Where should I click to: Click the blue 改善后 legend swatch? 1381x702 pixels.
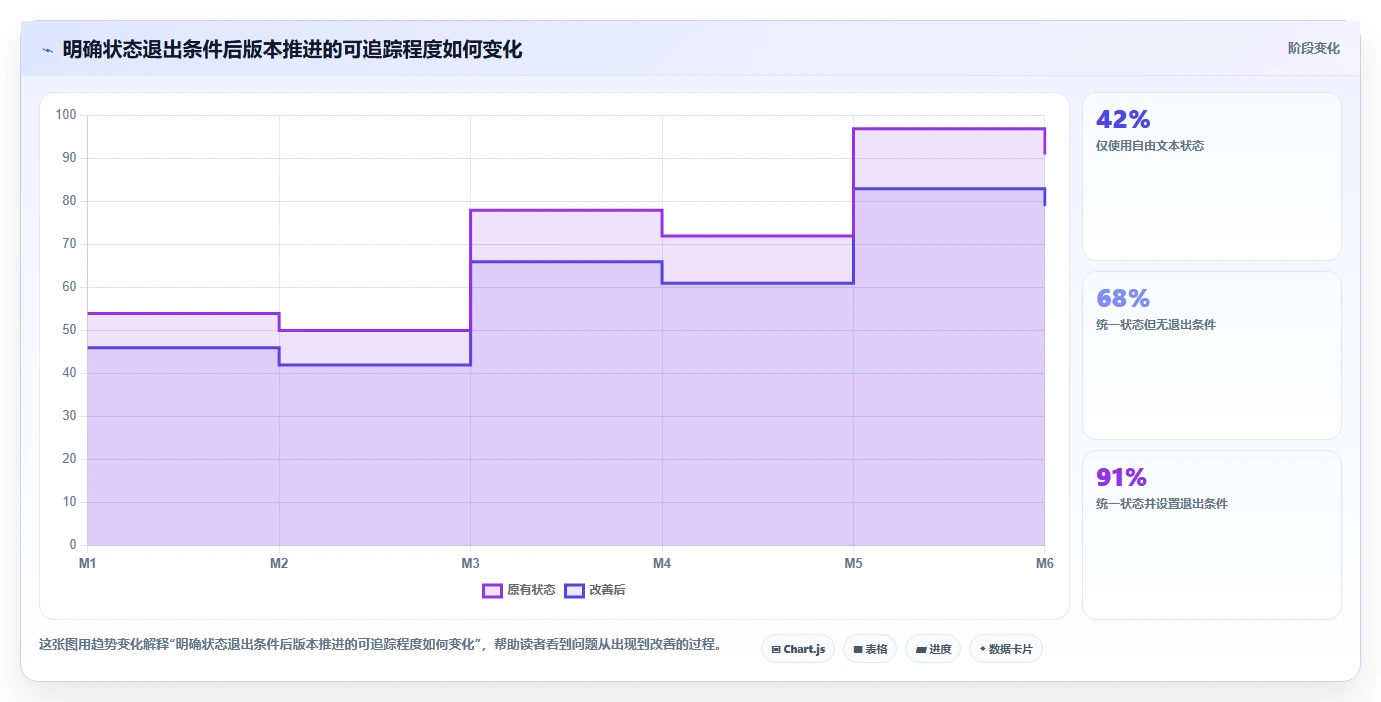pos(574,590)
